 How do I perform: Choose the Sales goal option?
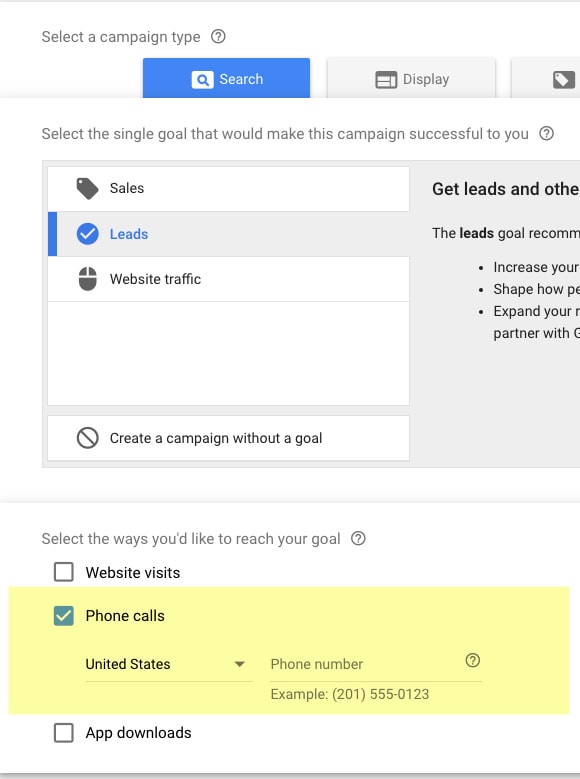[x=229, y=188]
